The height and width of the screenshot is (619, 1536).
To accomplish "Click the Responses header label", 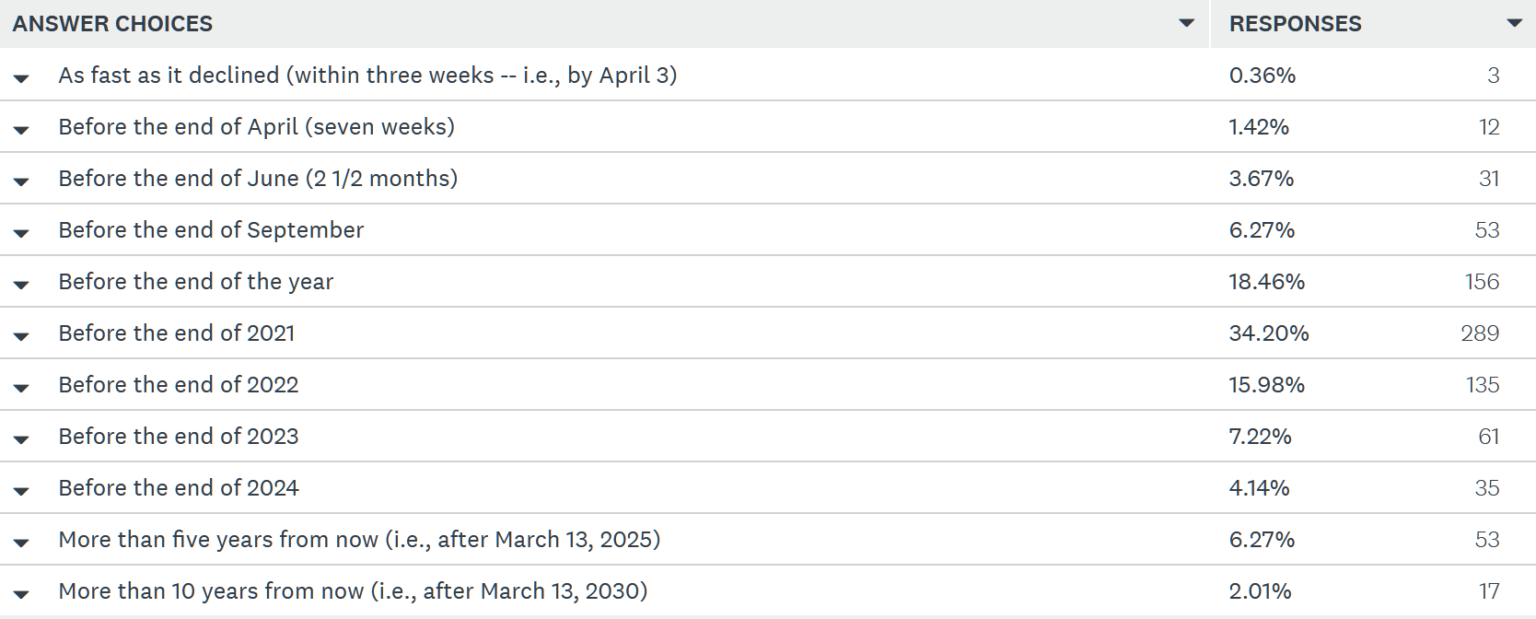I will point(1295,24).
